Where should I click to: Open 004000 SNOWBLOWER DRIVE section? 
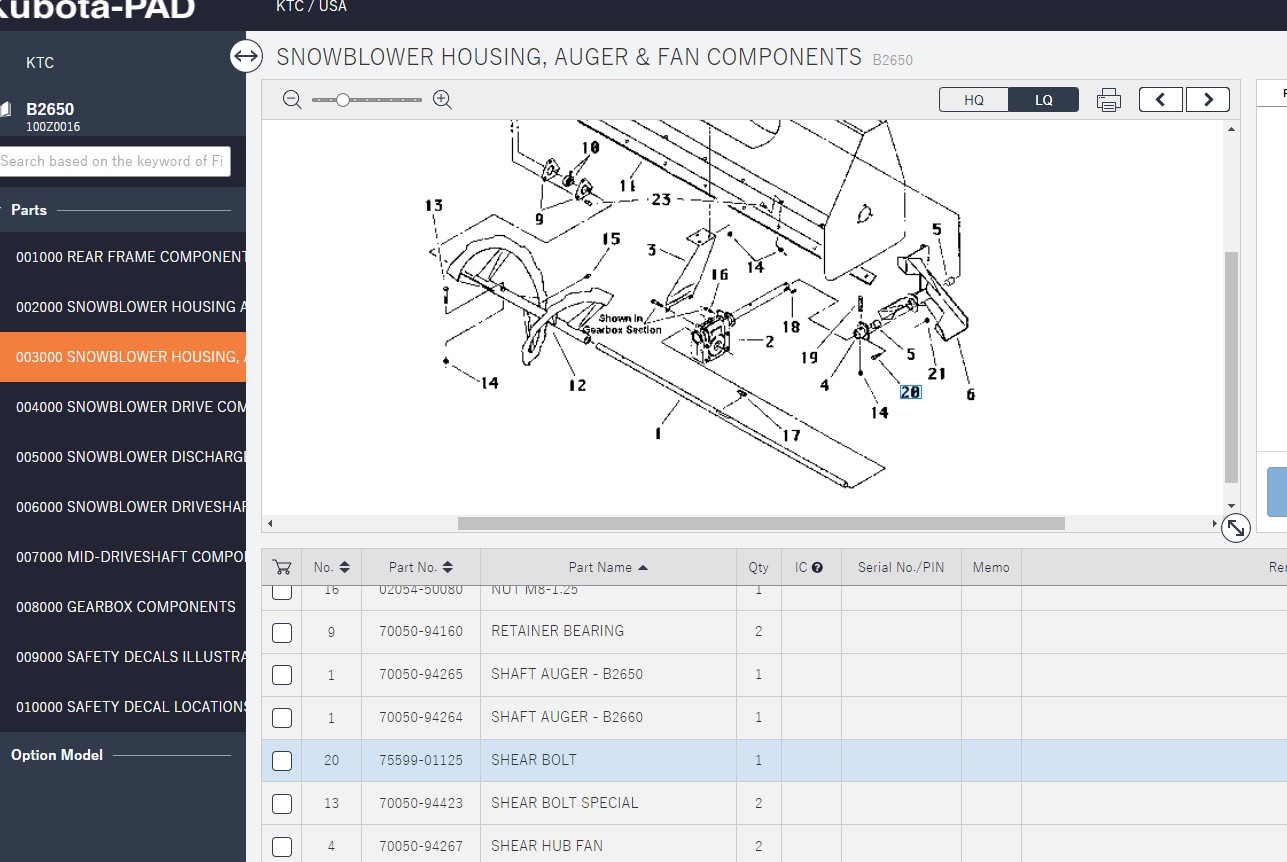tap(123, 407)
